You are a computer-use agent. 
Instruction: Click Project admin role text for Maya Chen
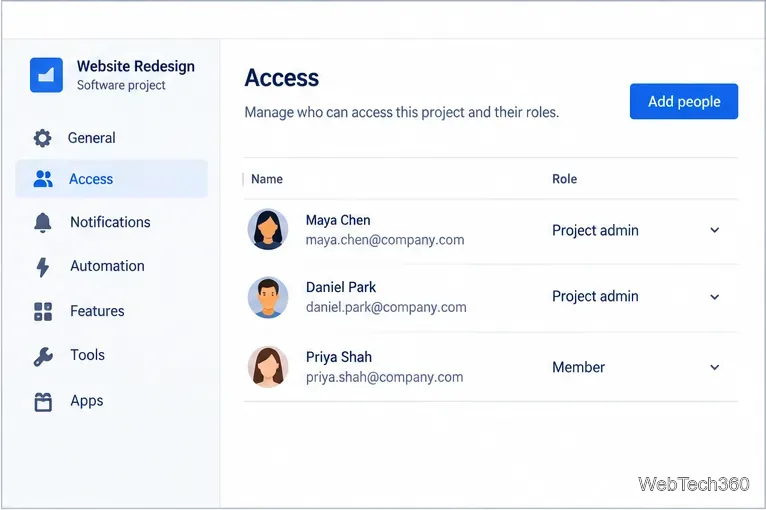click(x=595, y=231)
